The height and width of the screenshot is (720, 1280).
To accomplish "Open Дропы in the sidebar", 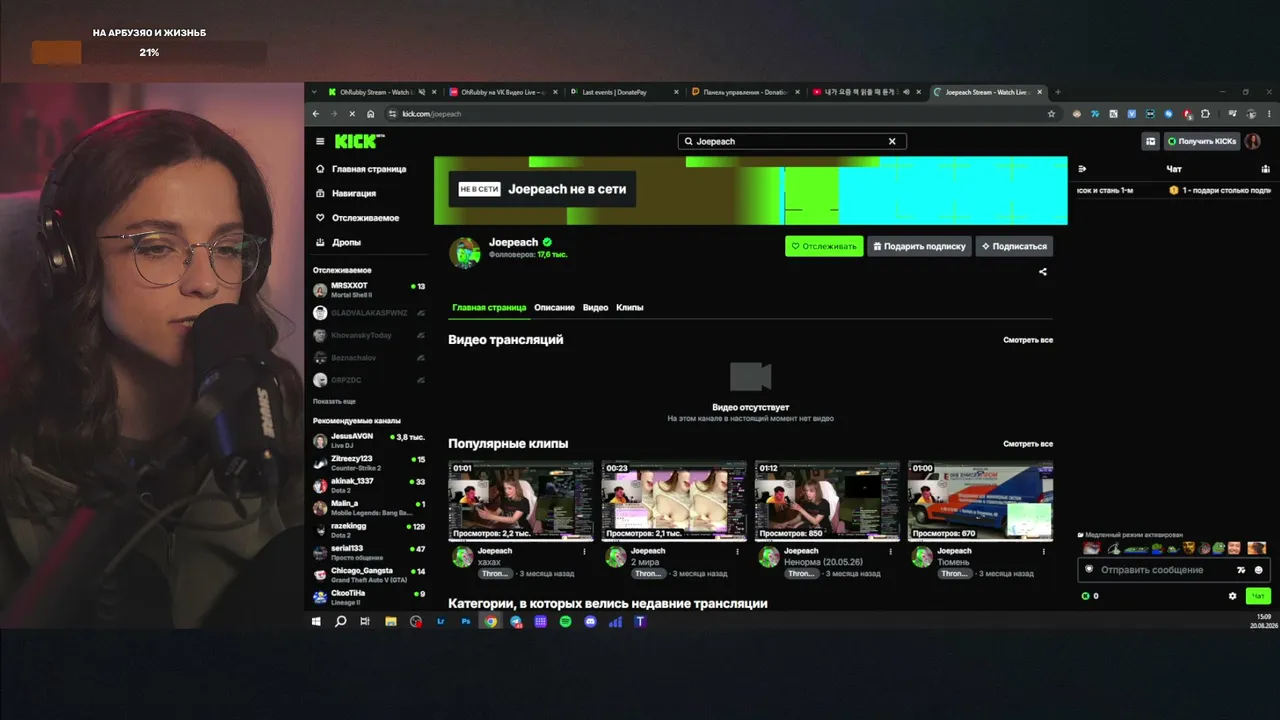I will click(338, 242).
